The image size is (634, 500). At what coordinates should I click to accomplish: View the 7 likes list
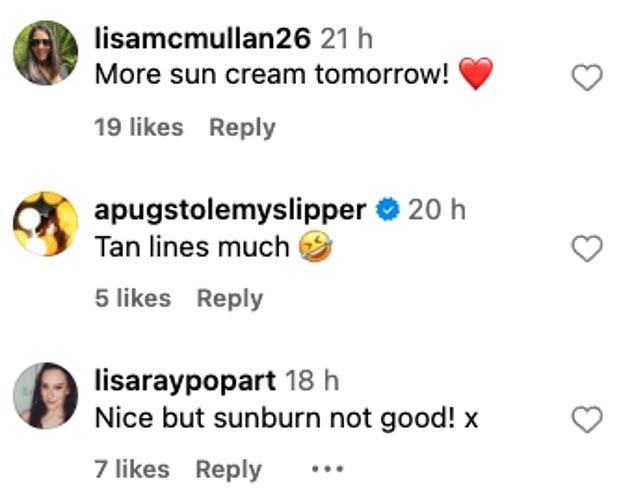tap(132, 469)
